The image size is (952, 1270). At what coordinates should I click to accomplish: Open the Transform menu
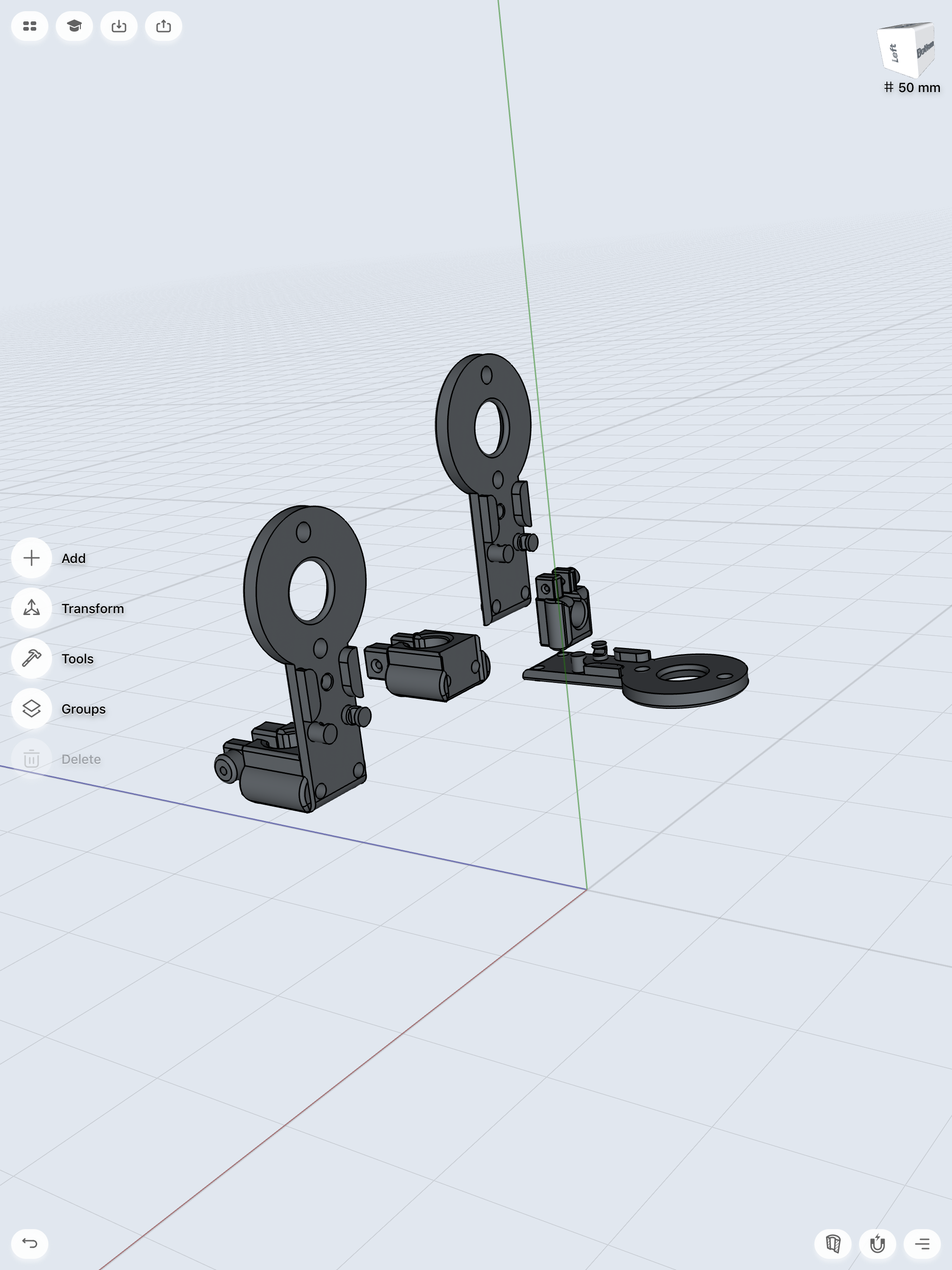click(x=32, y=608)
